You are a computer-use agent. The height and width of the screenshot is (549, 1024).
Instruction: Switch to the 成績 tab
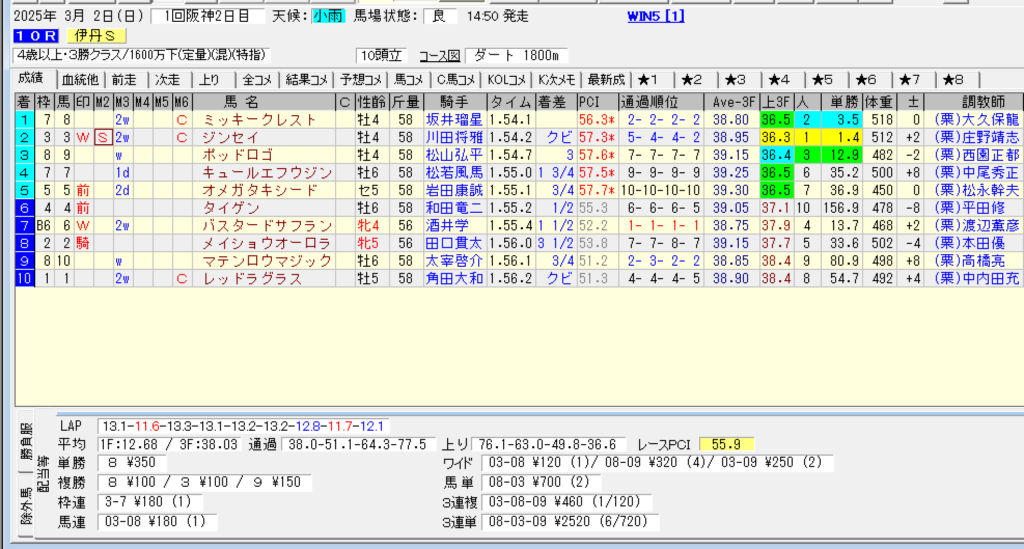(x=31, y=78)
